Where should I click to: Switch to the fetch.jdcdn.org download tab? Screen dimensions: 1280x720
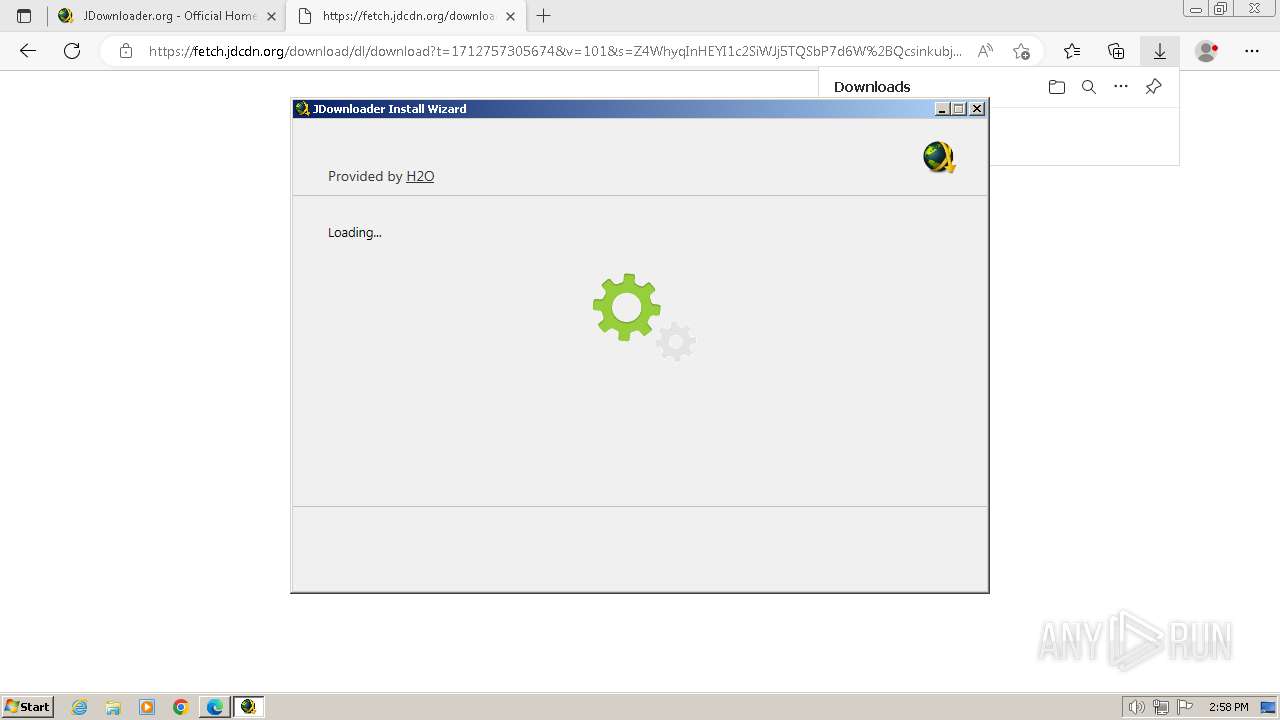point(405,16)
